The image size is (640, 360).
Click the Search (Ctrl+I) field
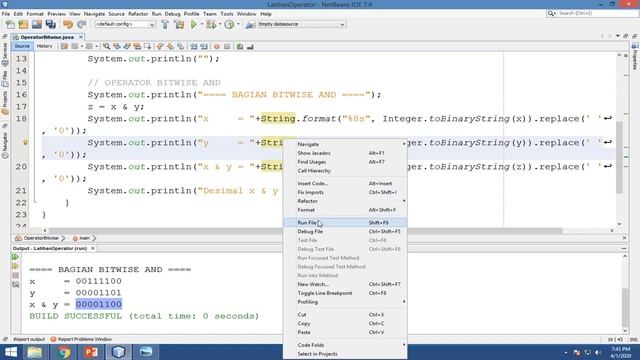[x=593, y=13]
